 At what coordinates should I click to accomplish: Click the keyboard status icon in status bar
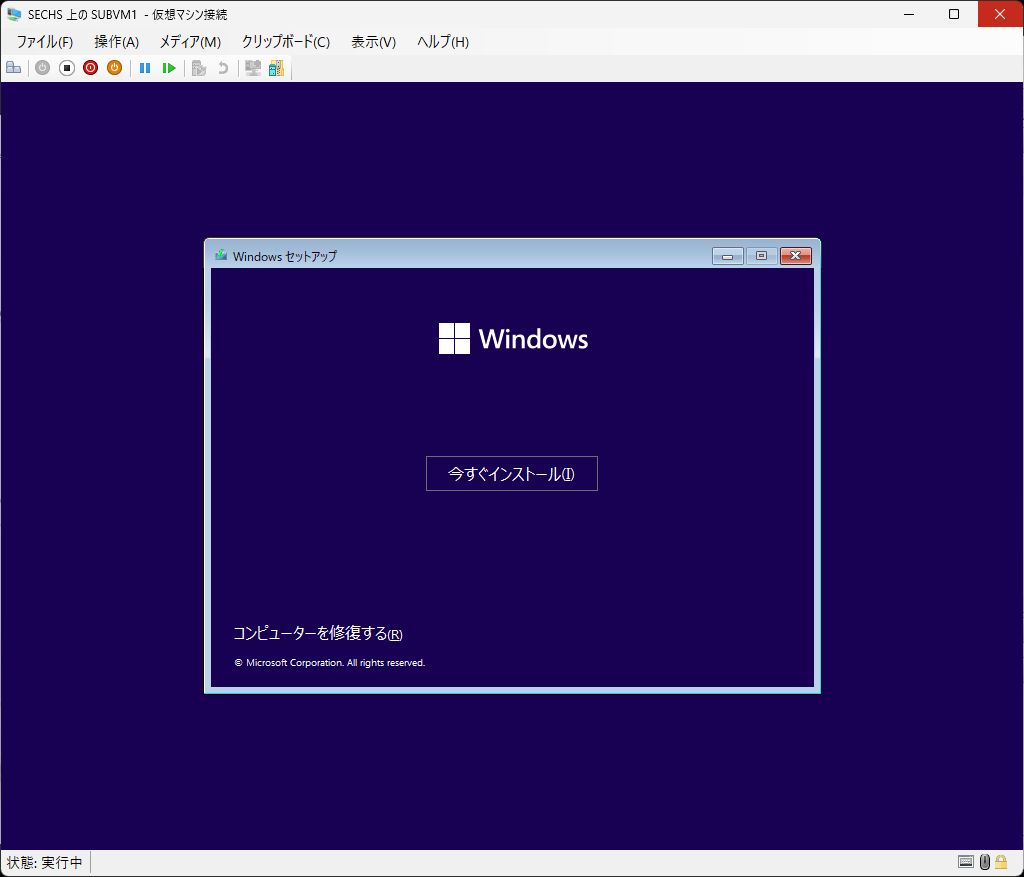click(x=966, y=862)
